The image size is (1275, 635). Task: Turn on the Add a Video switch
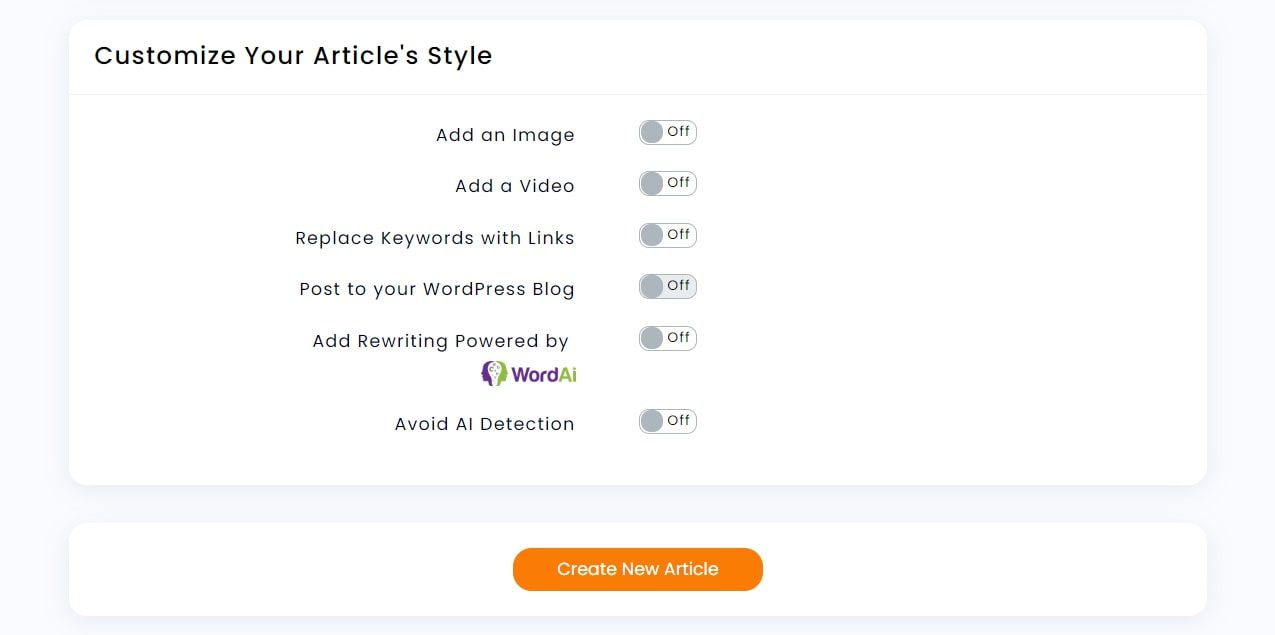point(667,183)
